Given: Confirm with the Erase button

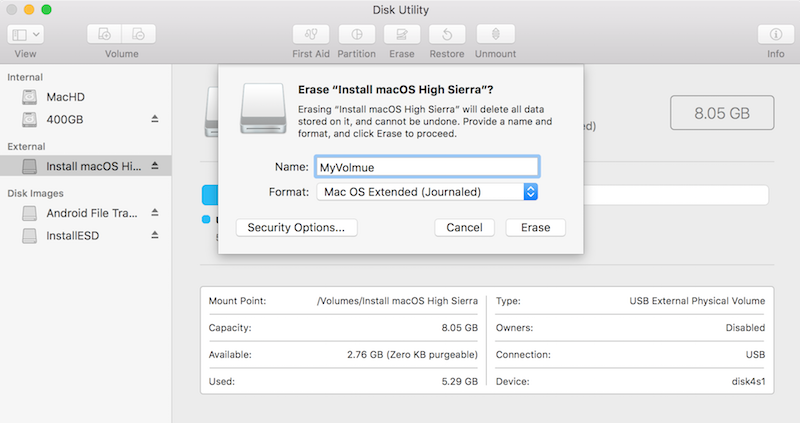Looking at the screenshot, I should click(536, 228).
